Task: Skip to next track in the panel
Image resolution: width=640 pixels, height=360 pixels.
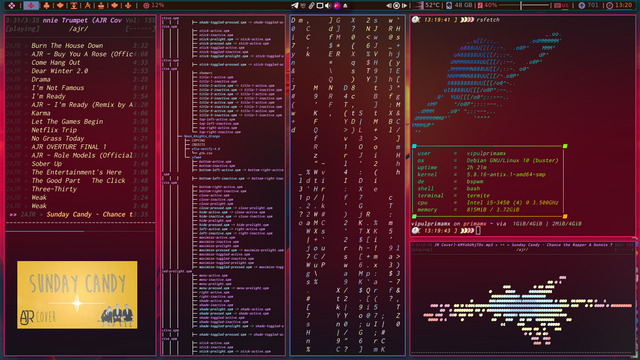Action: click(x=404, y=5)
